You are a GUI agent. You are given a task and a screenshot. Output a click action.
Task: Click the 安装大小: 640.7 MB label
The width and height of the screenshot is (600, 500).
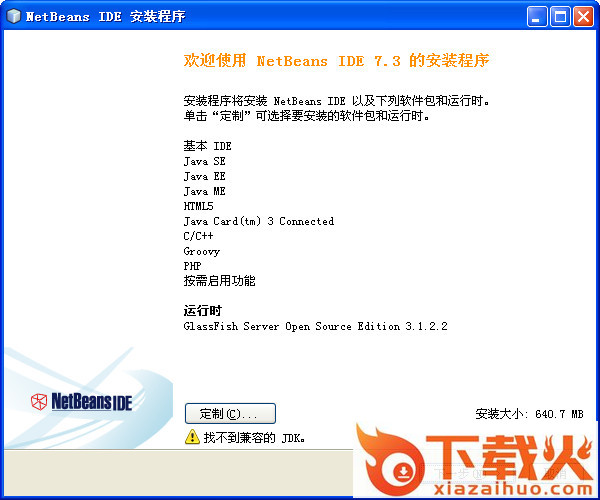(529, 414)
